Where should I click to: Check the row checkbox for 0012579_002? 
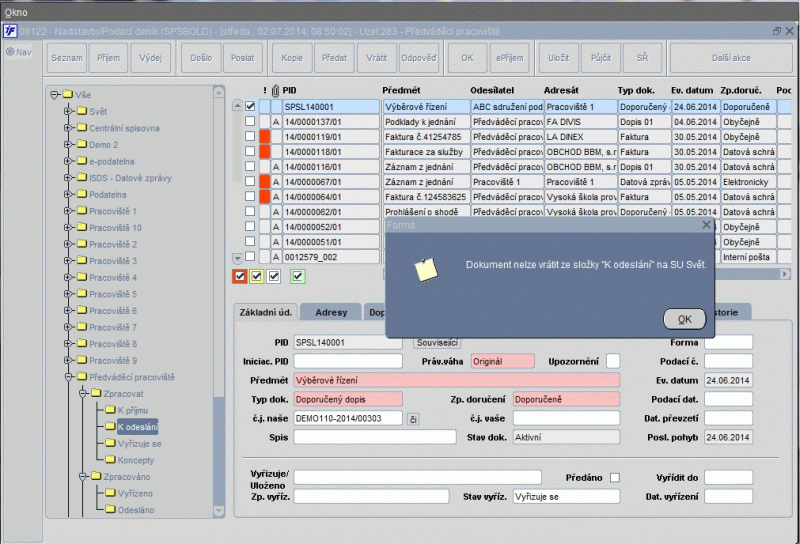(250, 256)
